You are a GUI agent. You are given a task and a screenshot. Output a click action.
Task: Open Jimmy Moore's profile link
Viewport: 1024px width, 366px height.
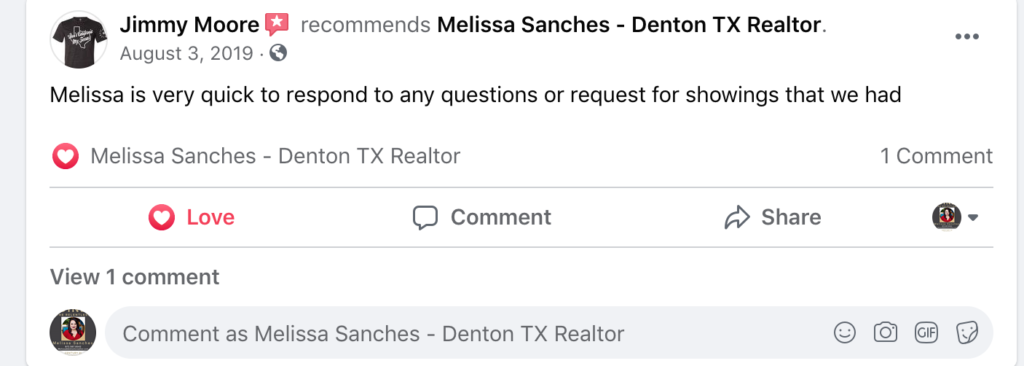click(189, 25)
